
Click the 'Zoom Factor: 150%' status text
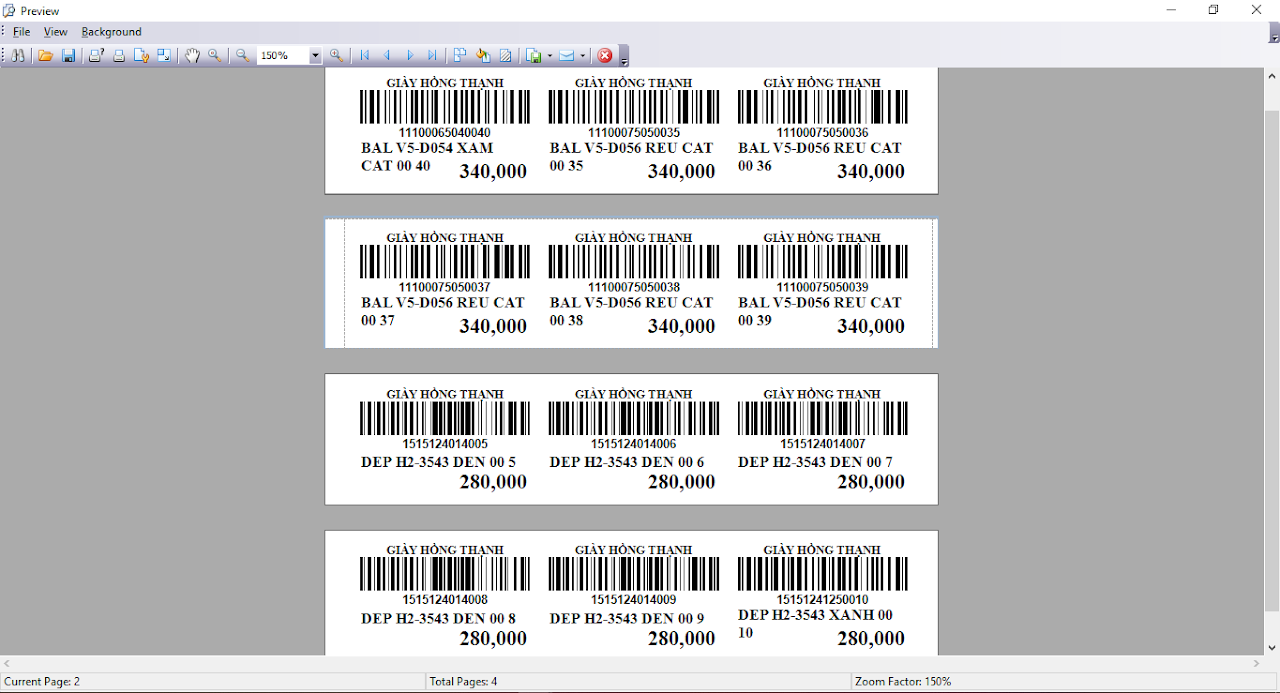(903, 682)
